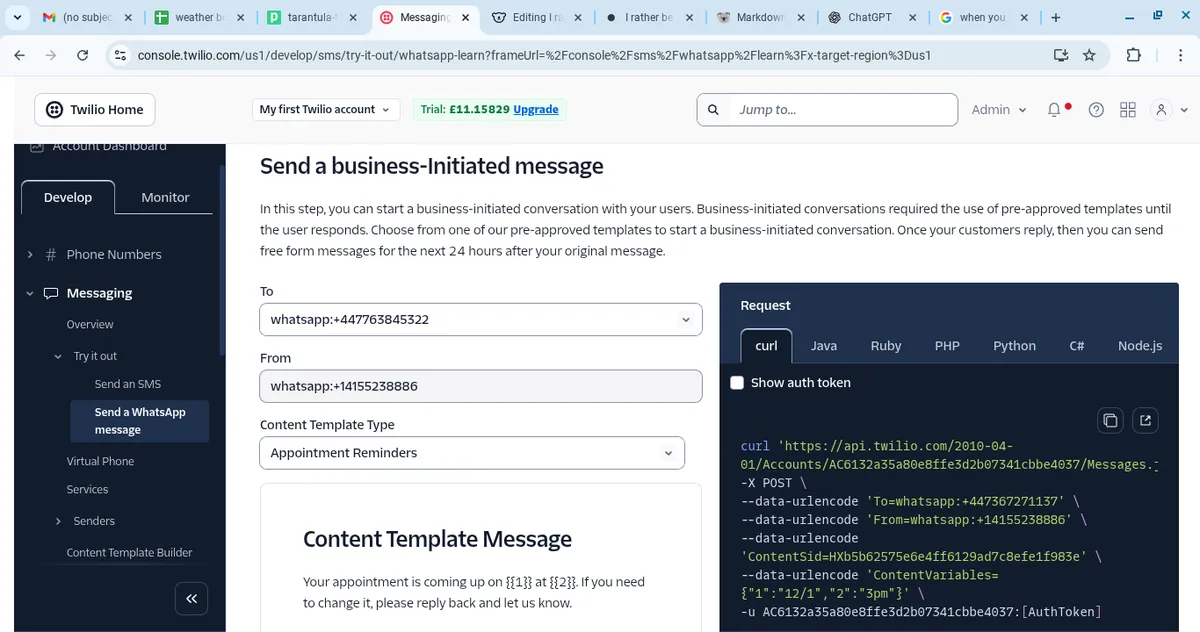Image resolution: width=1200 pixels, height=632 pixels.
Task: Open My first Twilio account switcher
Action: point(324,110)
